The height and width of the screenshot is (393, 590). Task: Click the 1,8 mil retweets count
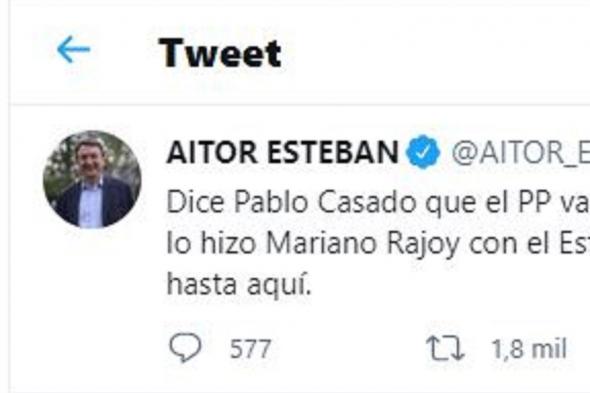[x=529, y=349]
